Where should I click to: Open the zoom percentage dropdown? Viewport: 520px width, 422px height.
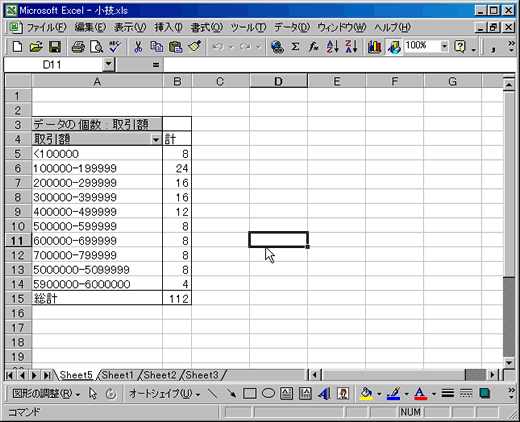[444, 46]
